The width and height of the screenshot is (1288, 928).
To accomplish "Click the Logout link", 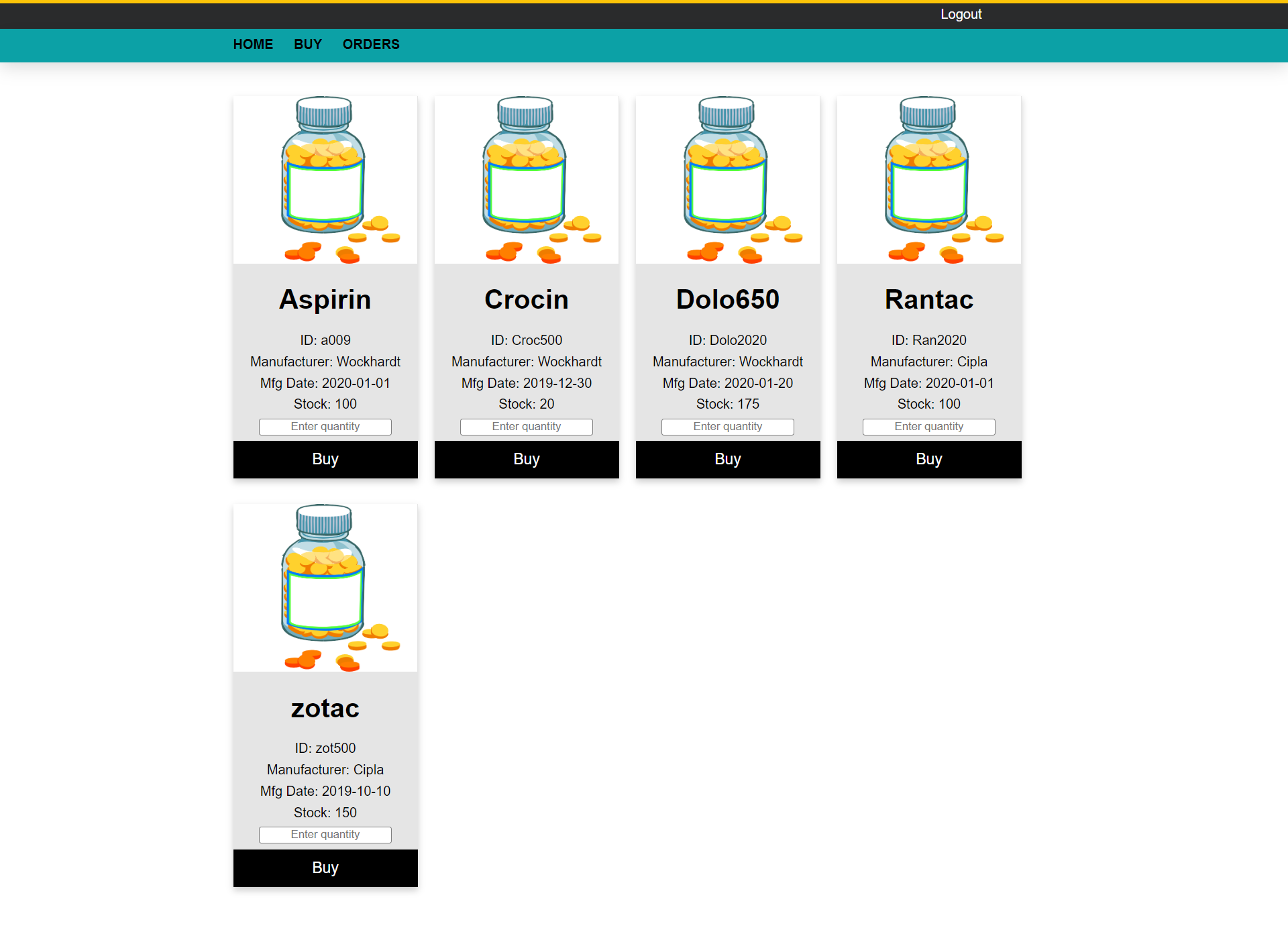I will (961, 13).
